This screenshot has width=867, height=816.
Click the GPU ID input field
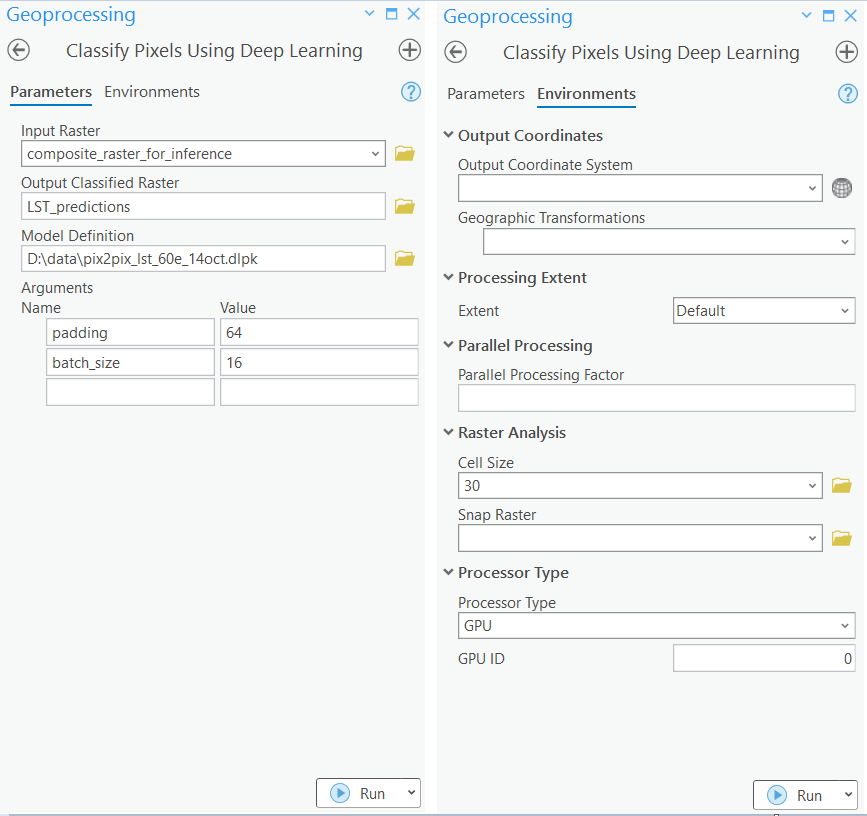pos(764,658)
